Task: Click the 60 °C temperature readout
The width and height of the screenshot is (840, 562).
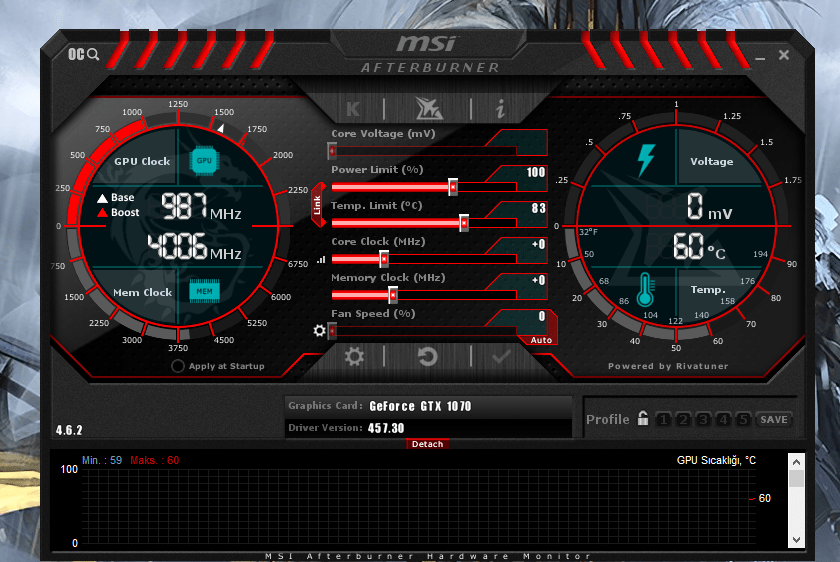Action: click(x=699, y=247)
